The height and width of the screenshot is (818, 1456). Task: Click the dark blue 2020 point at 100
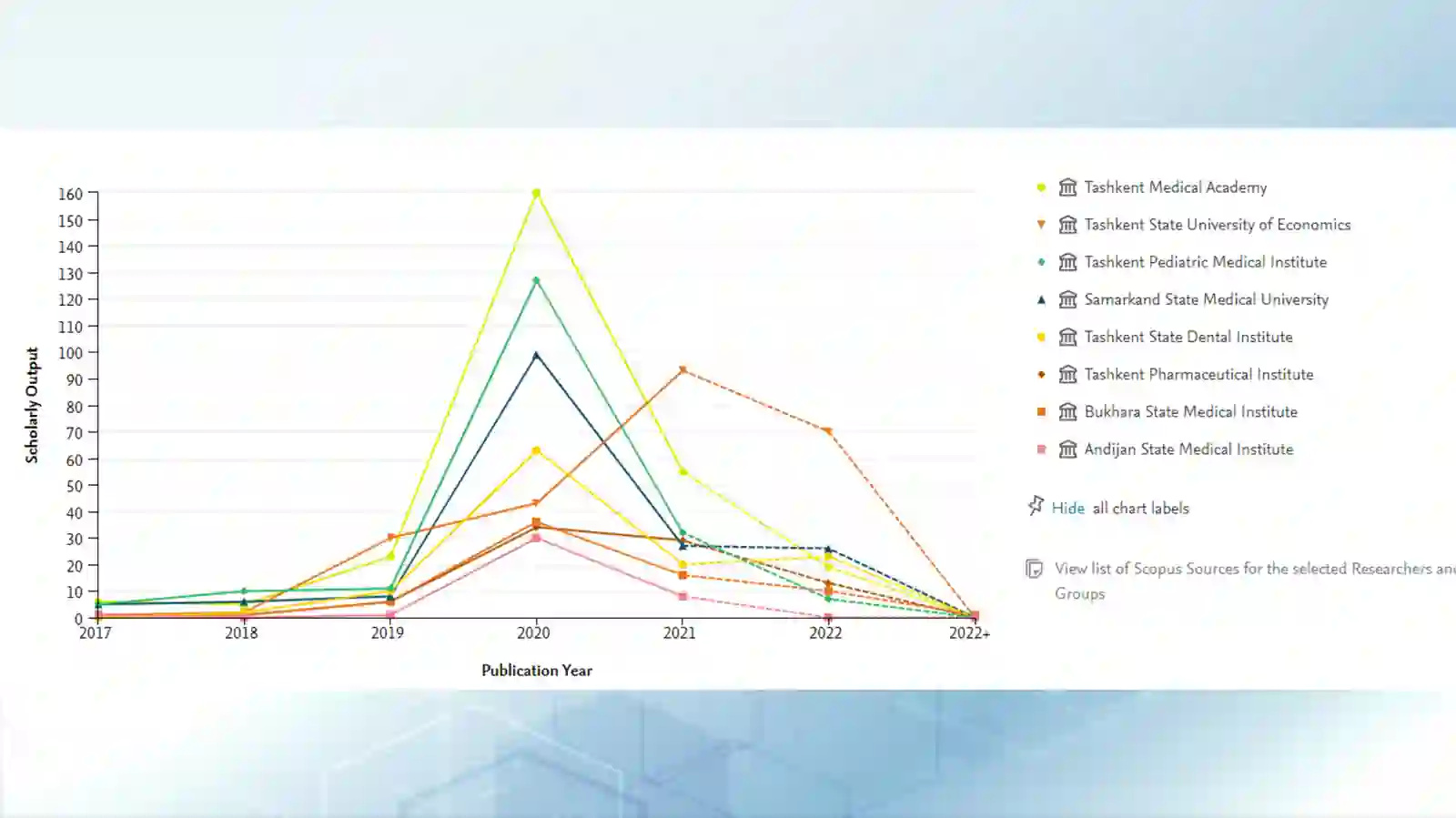[x=536, y=355]
